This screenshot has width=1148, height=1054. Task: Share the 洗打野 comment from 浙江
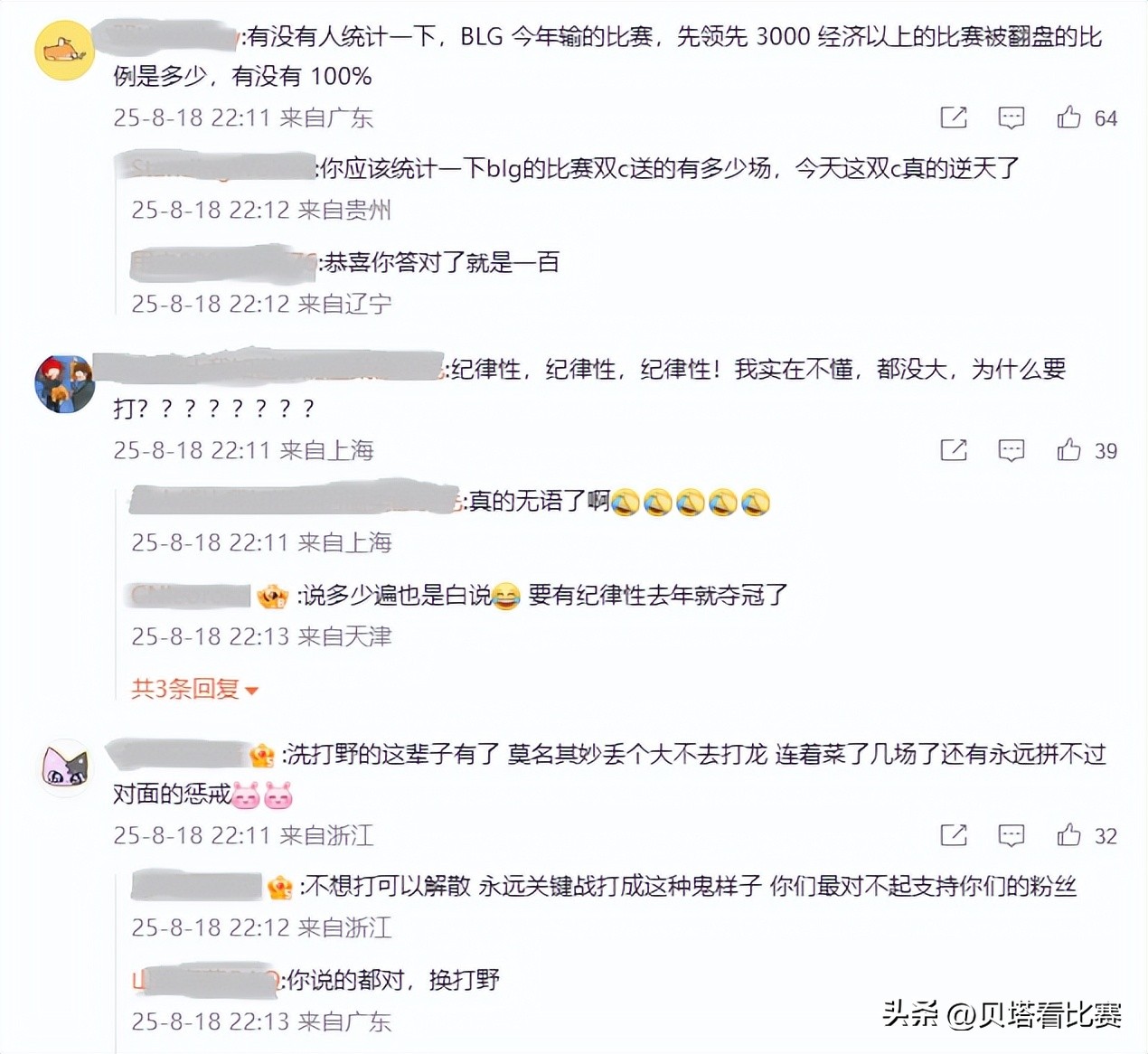coord(954,835)
